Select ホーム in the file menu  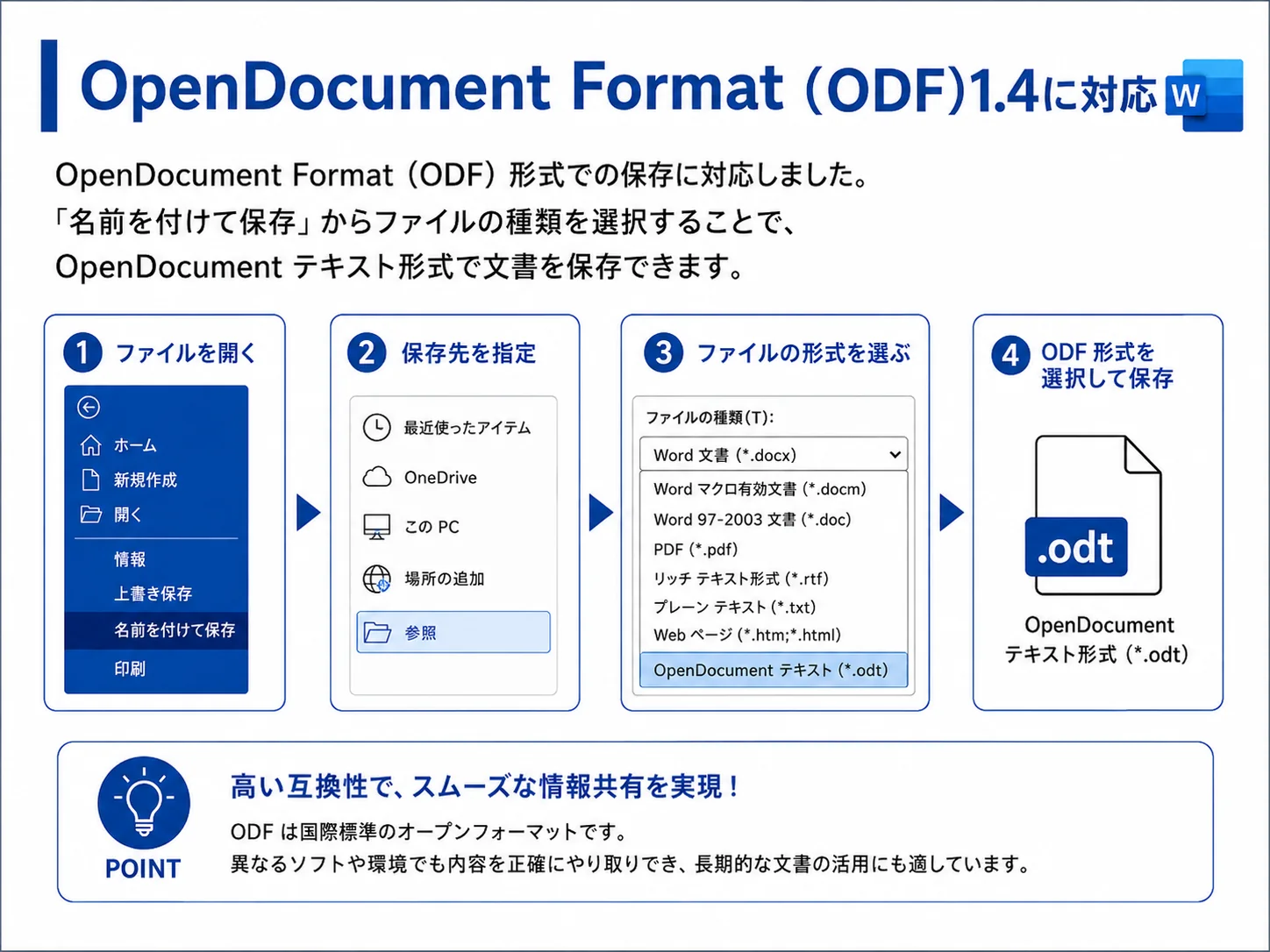pos(135,445)
